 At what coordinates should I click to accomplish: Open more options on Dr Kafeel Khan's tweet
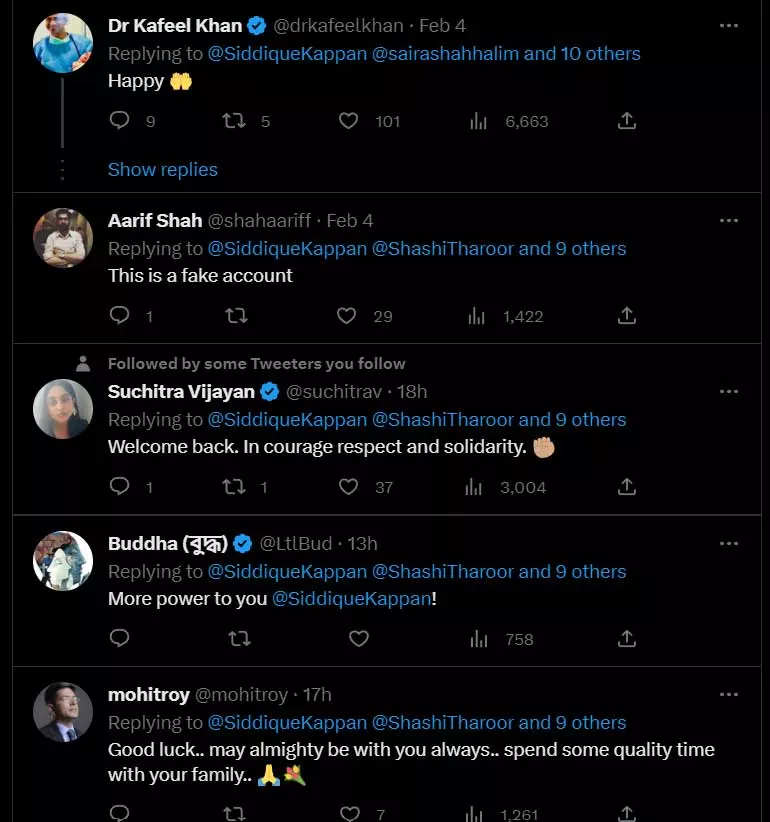click(728, 25)
